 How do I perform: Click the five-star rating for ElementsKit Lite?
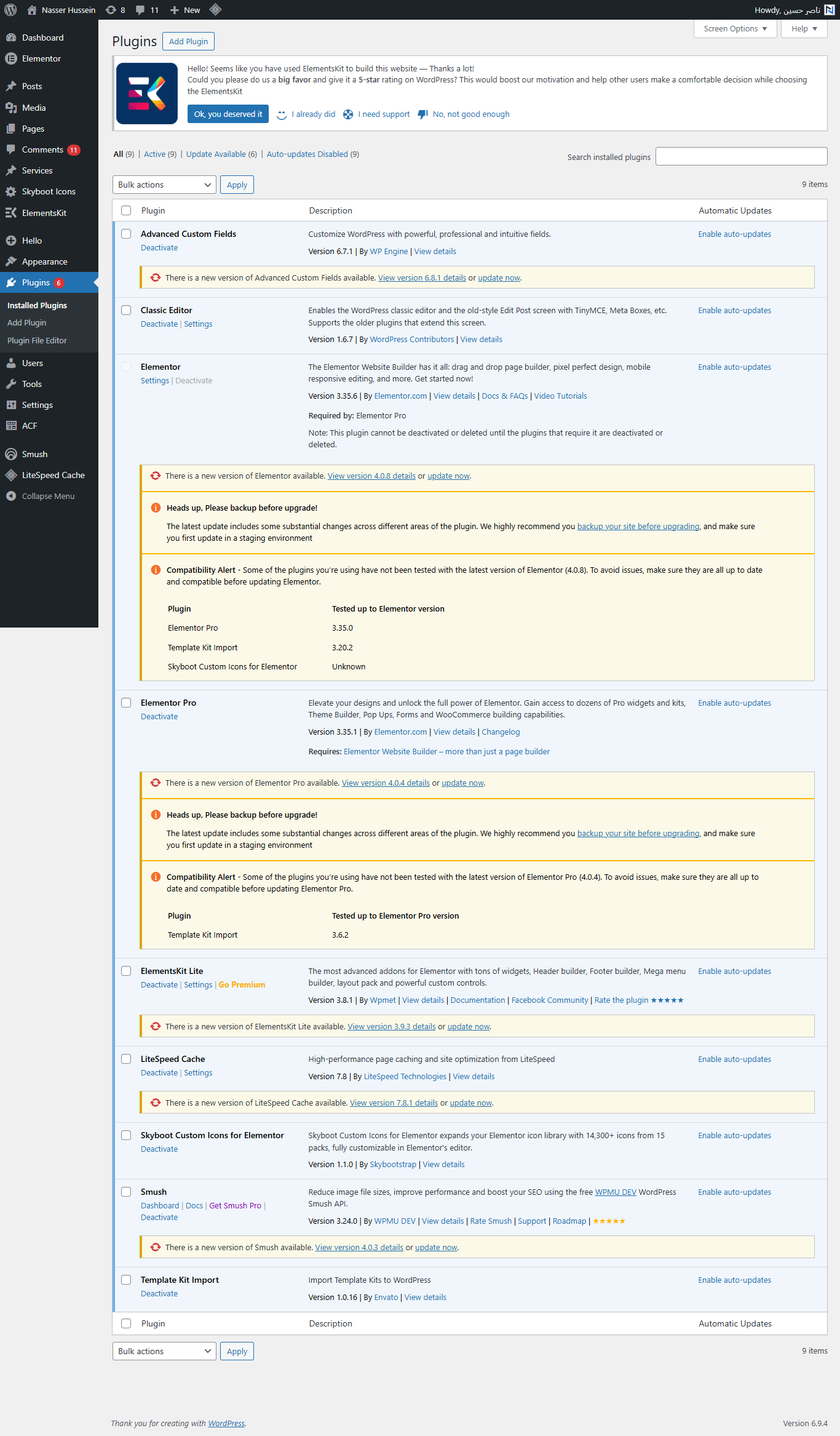[x=667, y=1000]
